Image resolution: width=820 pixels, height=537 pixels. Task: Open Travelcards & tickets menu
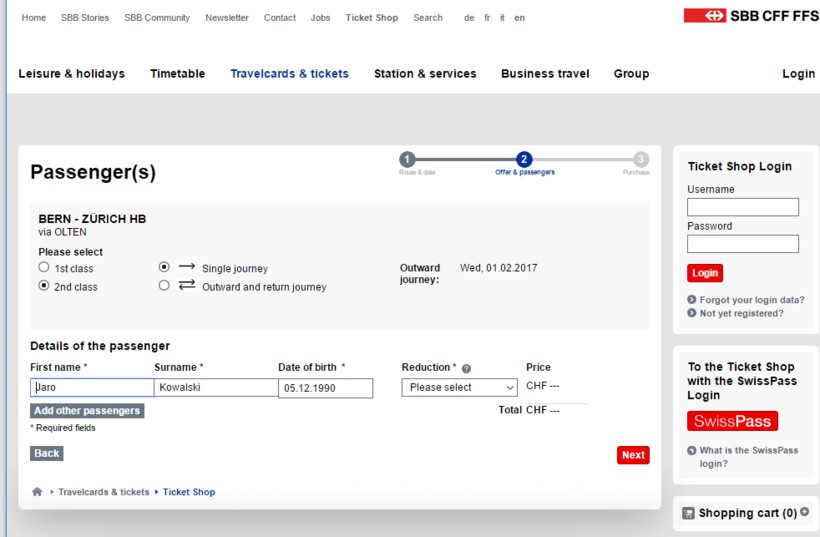pos(289,74)
